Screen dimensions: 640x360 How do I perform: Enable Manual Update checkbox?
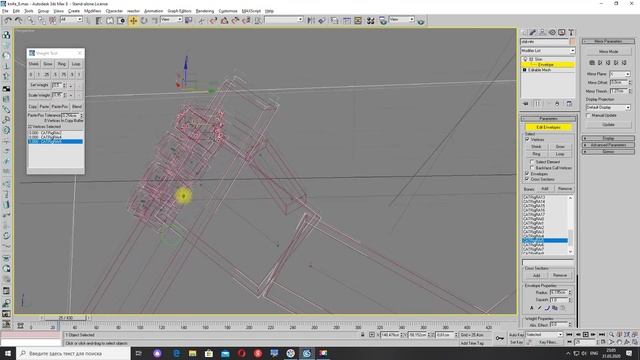point(589,116)
